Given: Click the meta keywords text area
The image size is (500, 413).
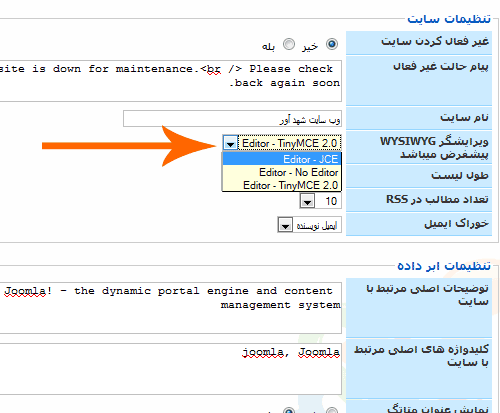Looking at the screenshot, I should [x=171, y=369].
